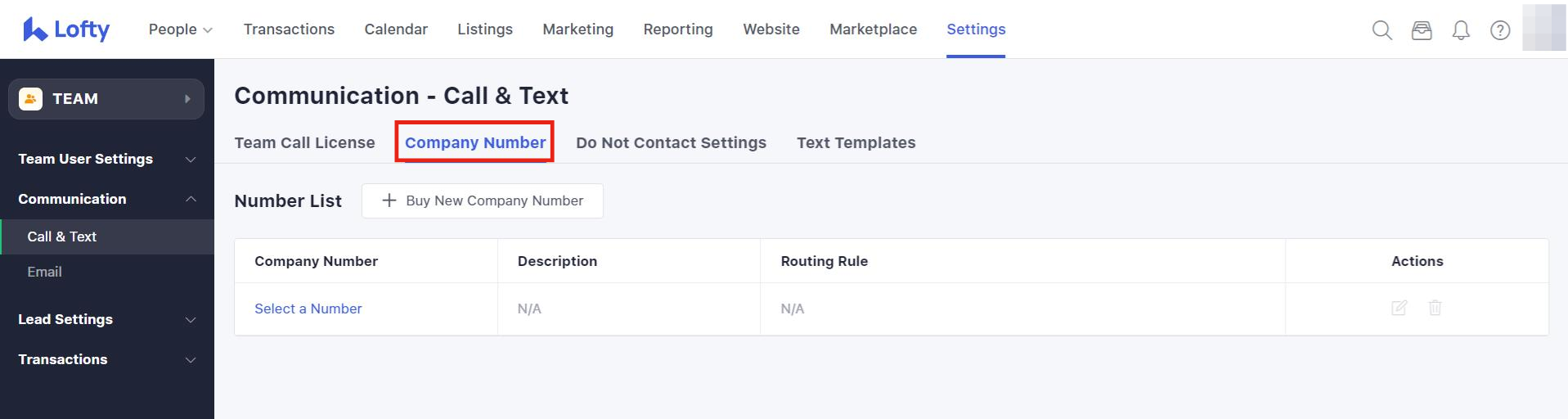This screenshot has width=1568, height=419.
Task: Expand Team User Settings section
Action: pyautogui.click(x=106, y=159)
